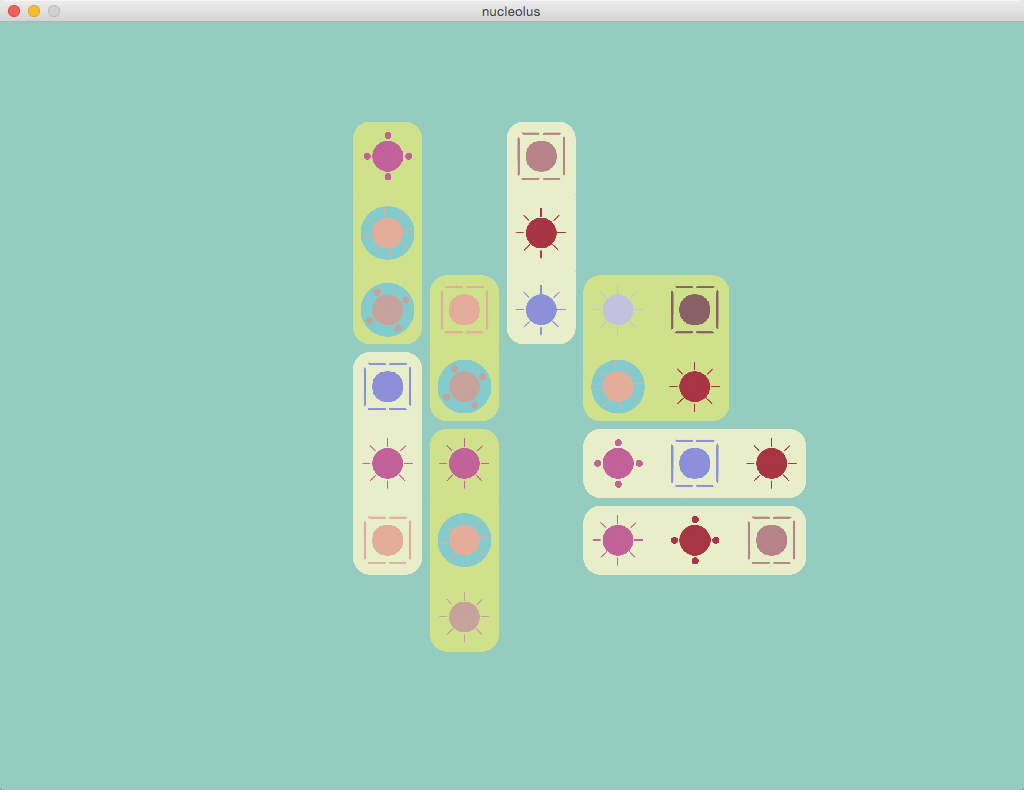Click the blue bracketed circle between two red-toned circles
The width and height of the screenshot is (1024, 790).
695,463
